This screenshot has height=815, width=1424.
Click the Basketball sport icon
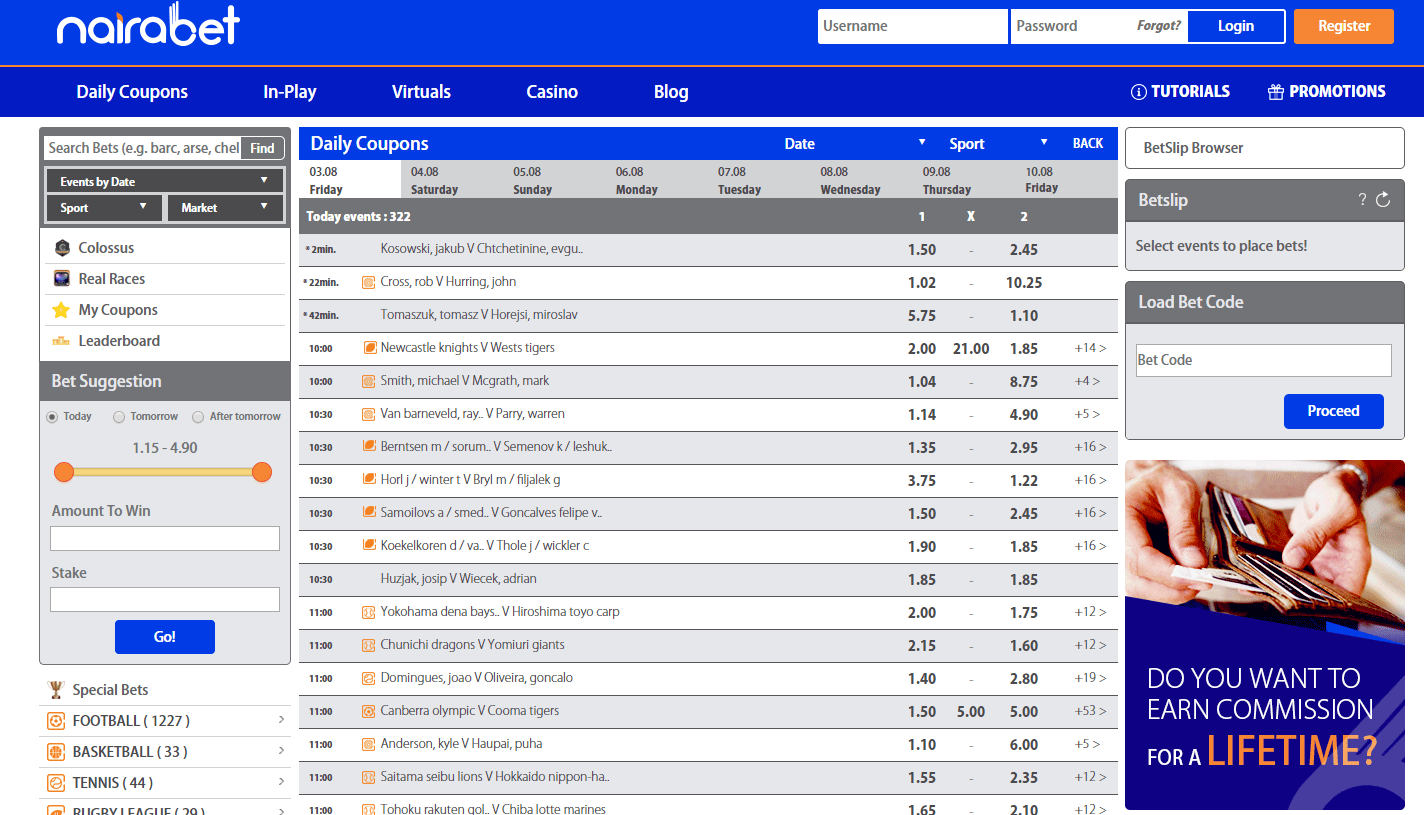pyautogui.click(x=56, y=752)
